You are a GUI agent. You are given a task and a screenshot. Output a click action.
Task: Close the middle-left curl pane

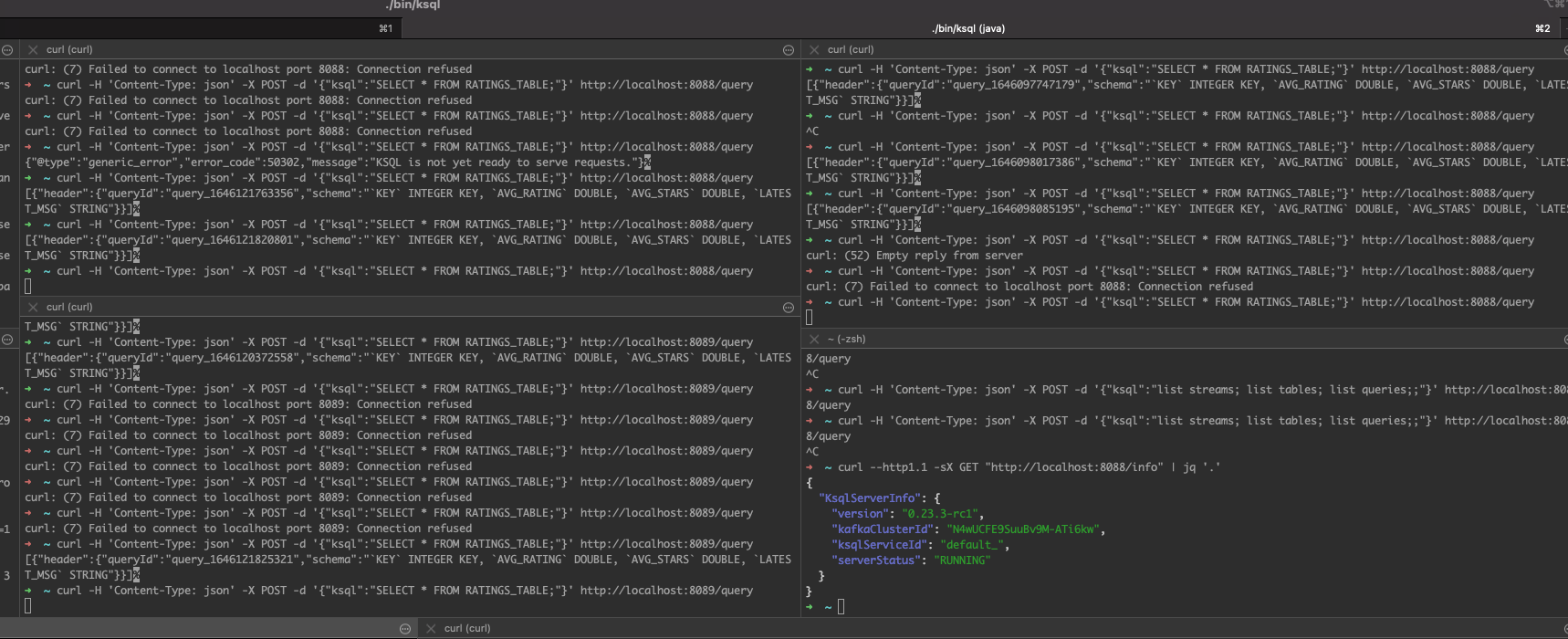pyautogui.click(x=33, y=308)
